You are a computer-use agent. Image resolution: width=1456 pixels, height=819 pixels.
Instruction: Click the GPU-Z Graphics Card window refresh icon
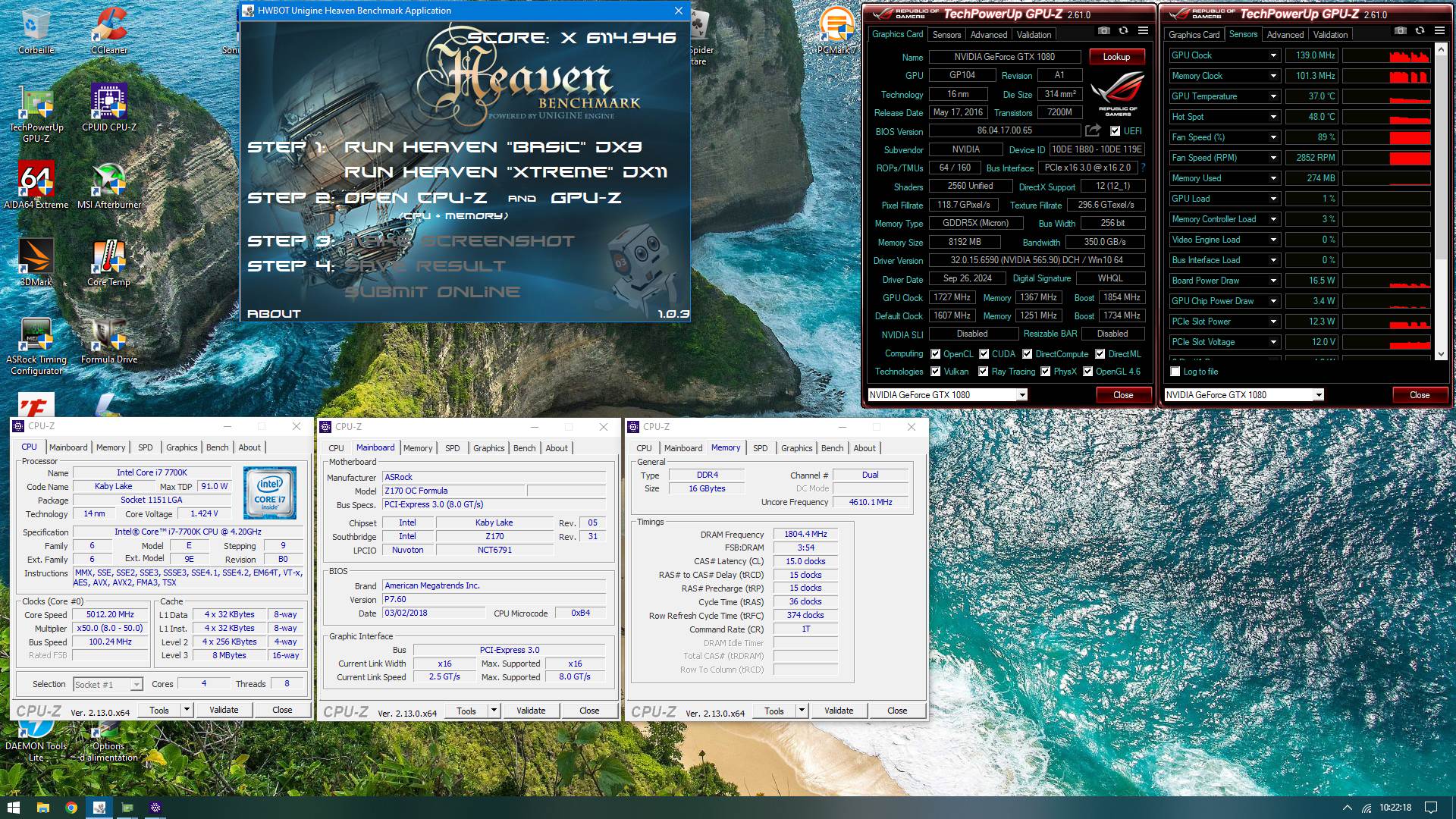1123,31
